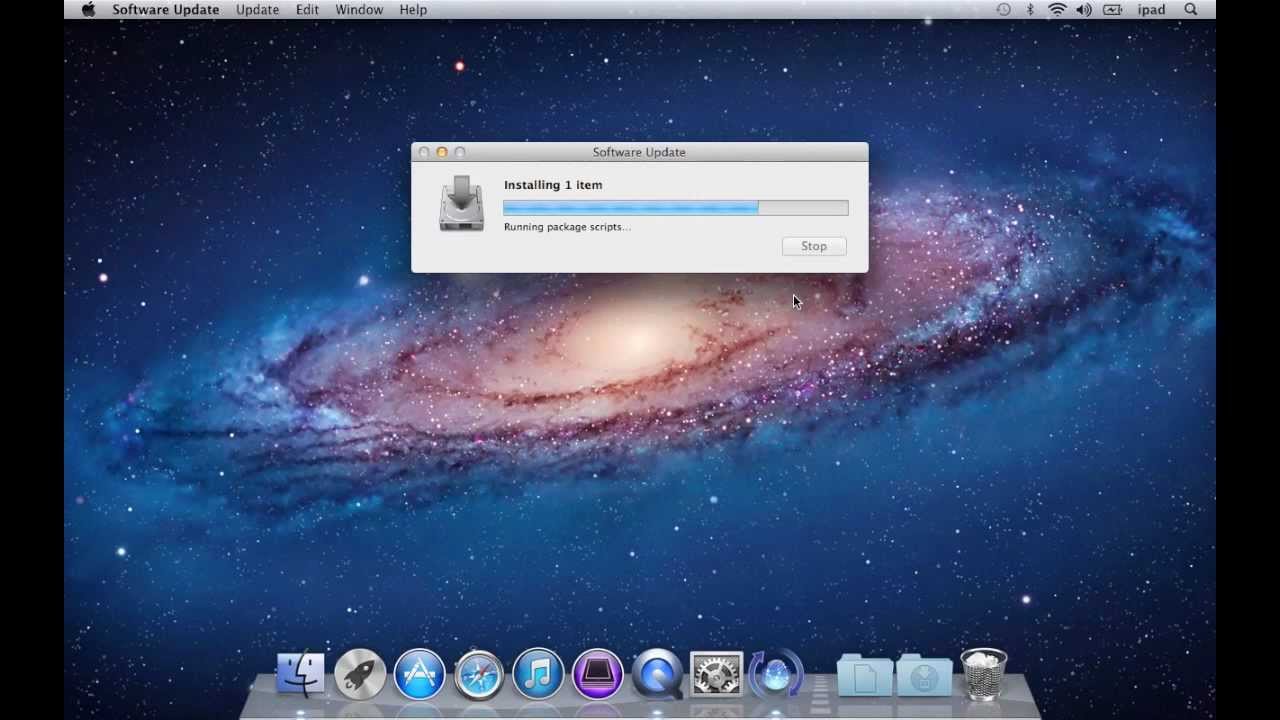
Task: Click the Software Update window title
Action: tap(639, 152)
